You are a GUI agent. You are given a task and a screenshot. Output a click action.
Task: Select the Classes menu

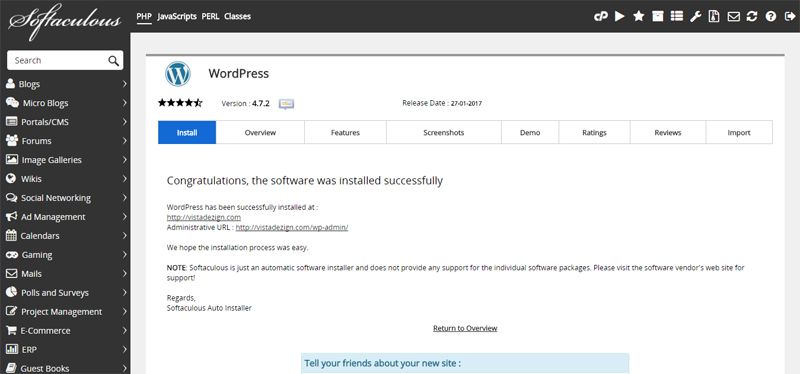(x=237, y=16)
